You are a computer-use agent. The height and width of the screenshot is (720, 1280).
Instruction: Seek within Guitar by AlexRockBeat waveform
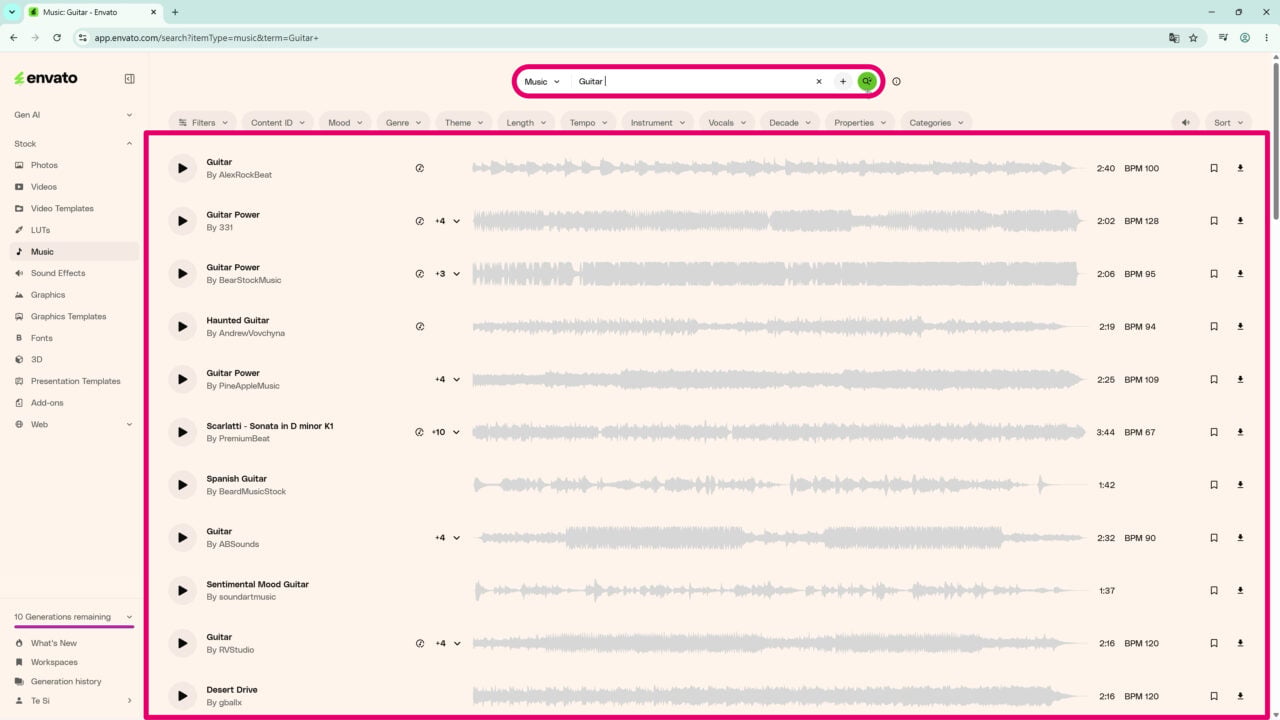779,168
